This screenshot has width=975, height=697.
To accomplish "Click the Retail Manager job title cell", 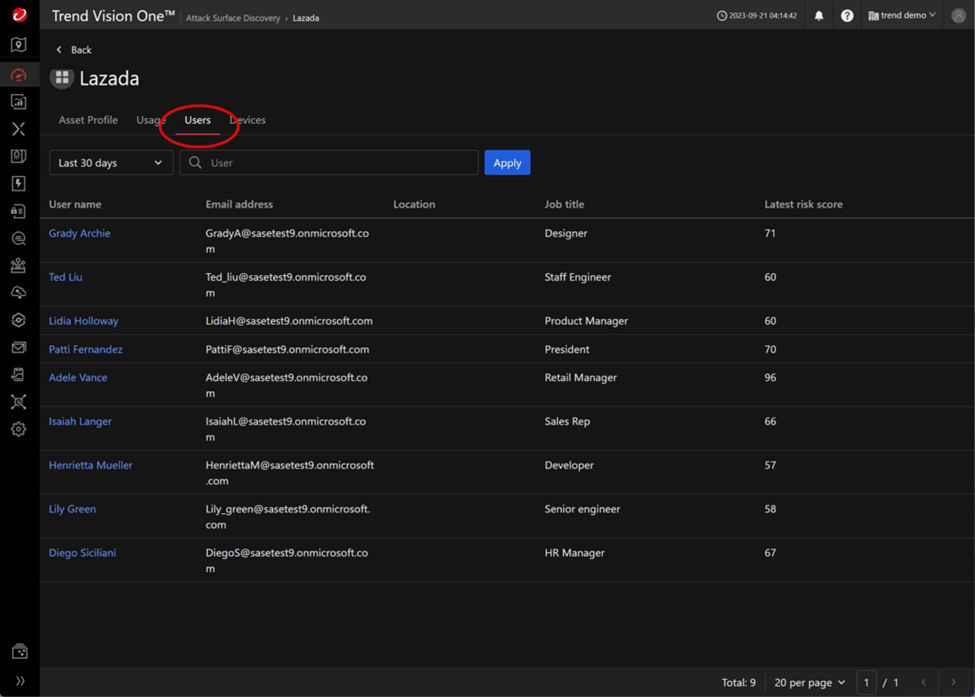I will coord(581,377).
